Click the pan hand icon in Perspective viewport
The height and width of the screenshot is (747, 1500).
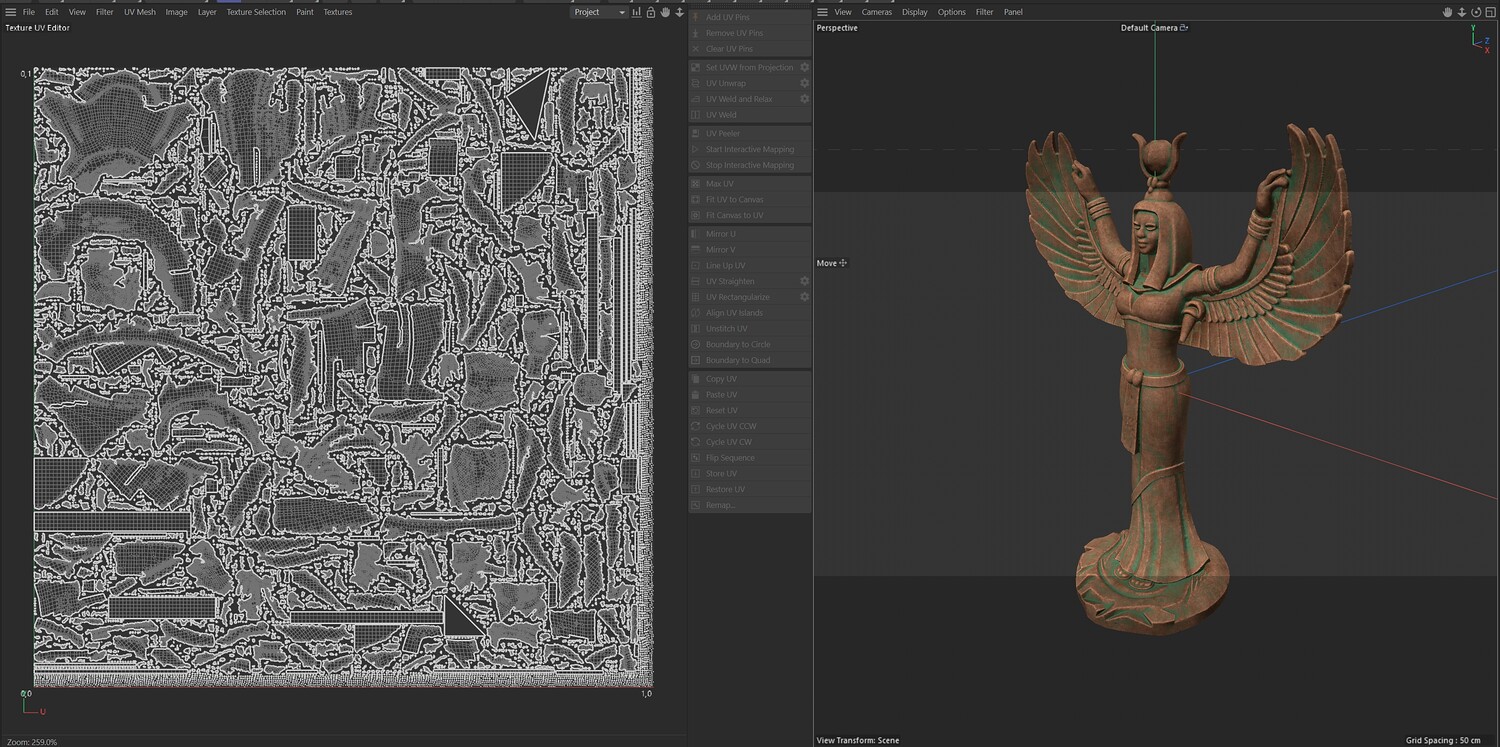coord(1447,12)
